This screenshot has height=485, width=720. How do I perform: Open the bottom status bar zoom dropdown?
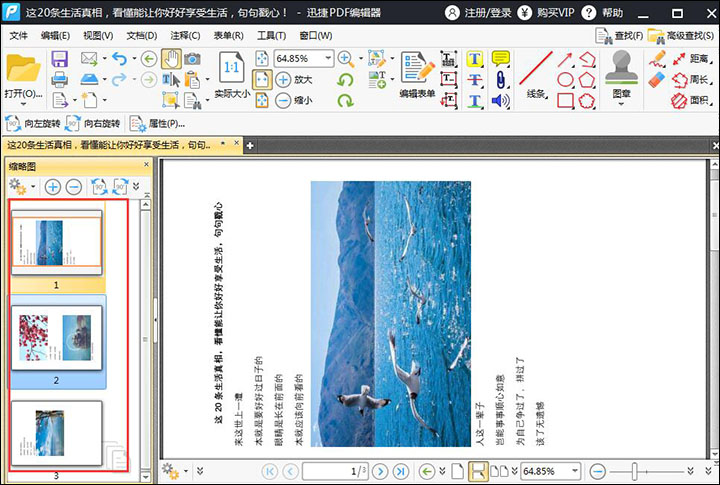[575, 471]
